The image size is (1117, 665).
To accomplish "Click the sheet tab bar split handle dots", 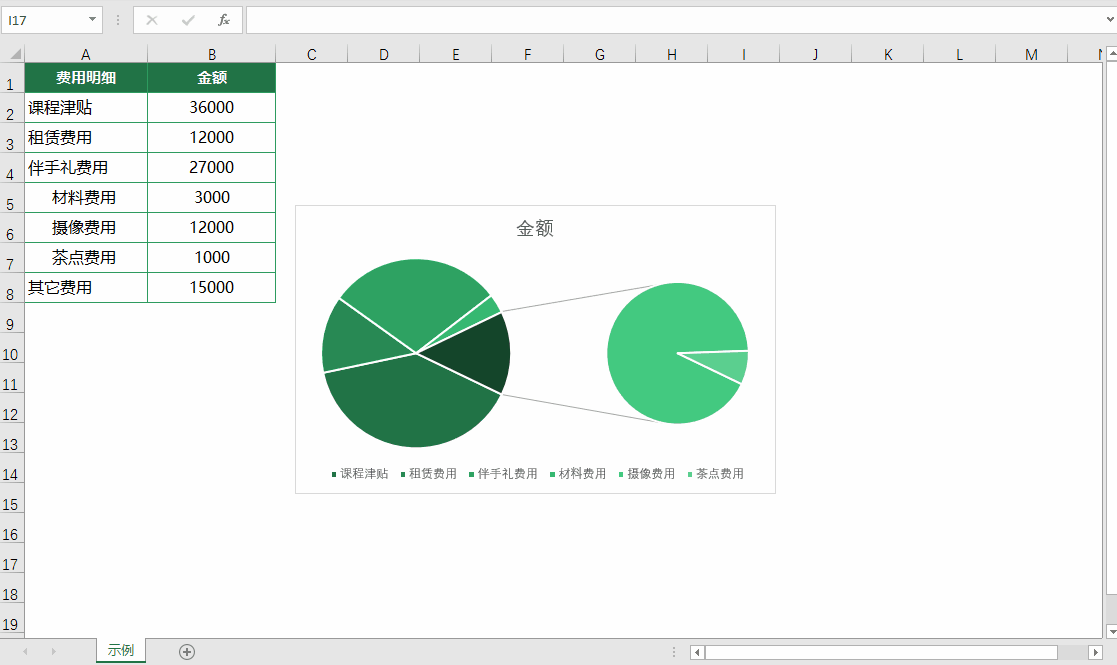I will coord(674,651).
